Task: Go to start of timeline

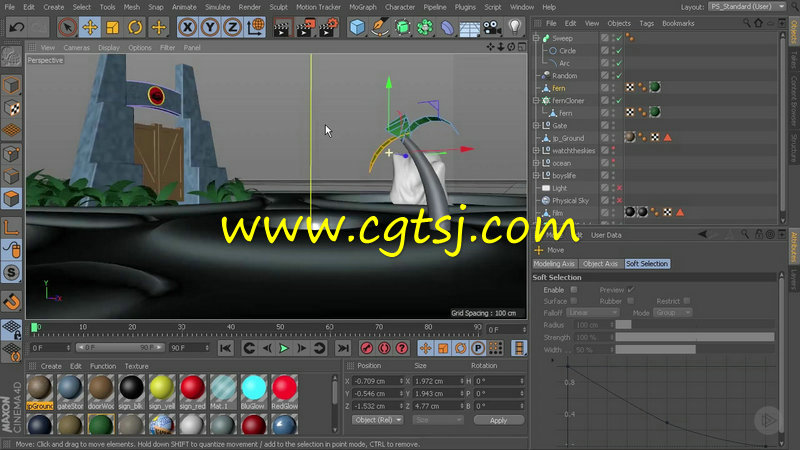Action: pos(225,348)
